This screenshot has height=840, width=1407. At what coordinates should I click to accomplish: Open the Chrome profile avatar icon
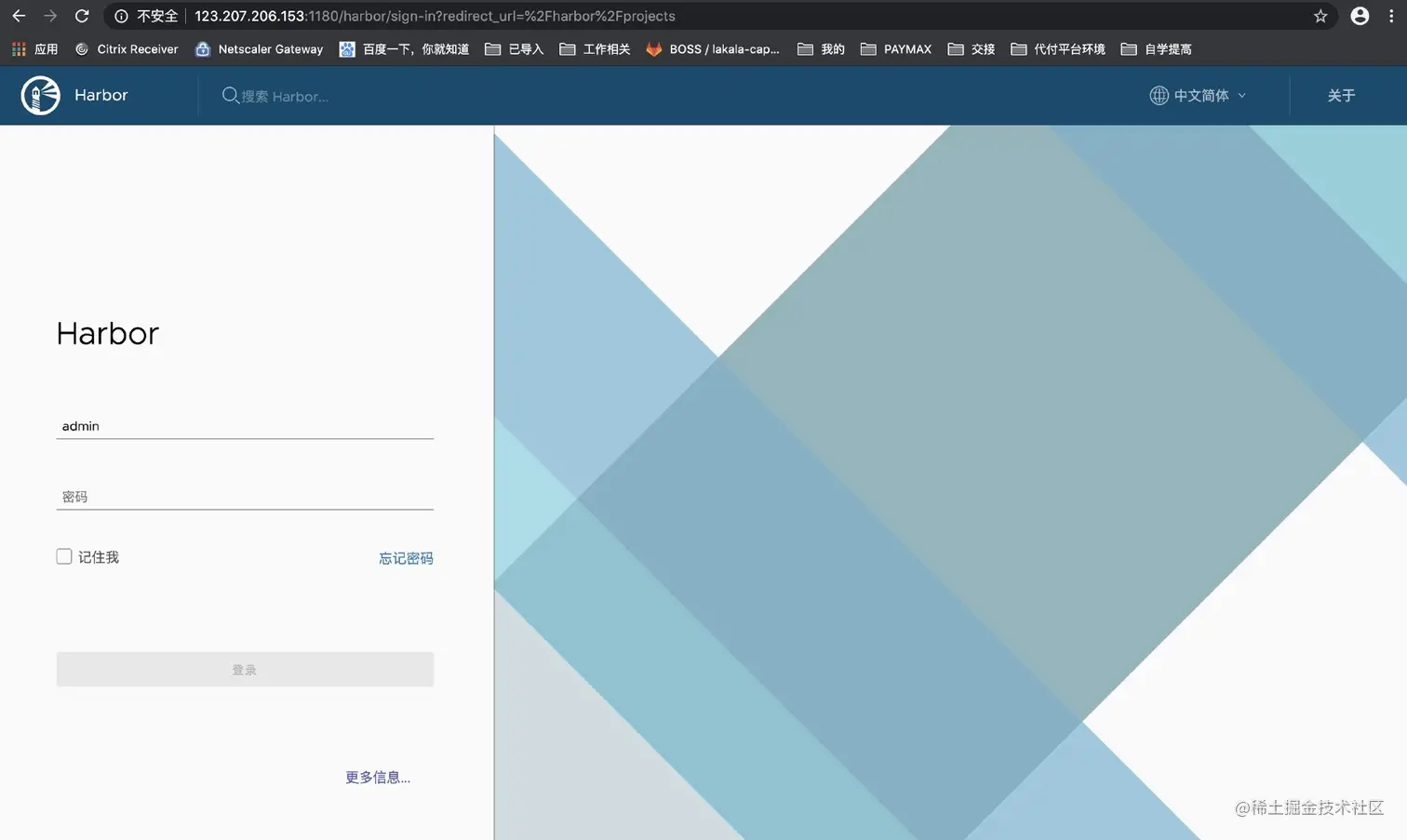1360,16
